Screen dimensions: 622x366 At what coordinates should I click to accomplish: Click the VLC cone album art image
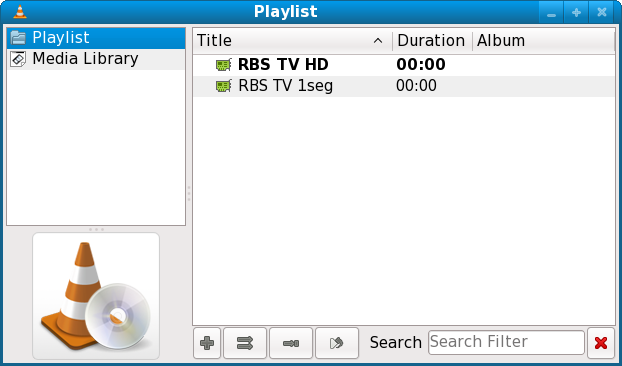(x=96, y=296)
